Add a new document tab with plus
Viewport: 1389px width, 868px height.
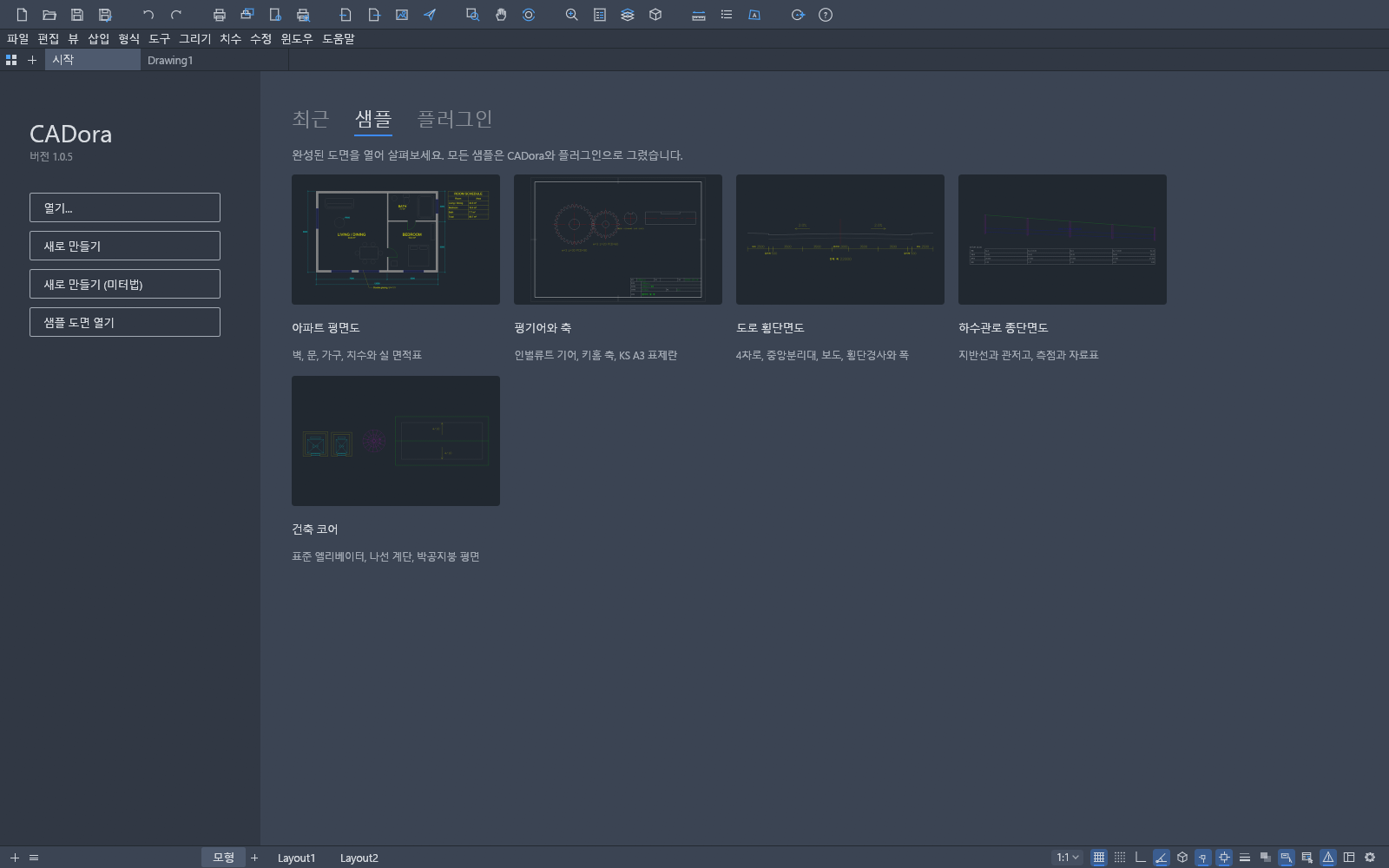[32, 60]
